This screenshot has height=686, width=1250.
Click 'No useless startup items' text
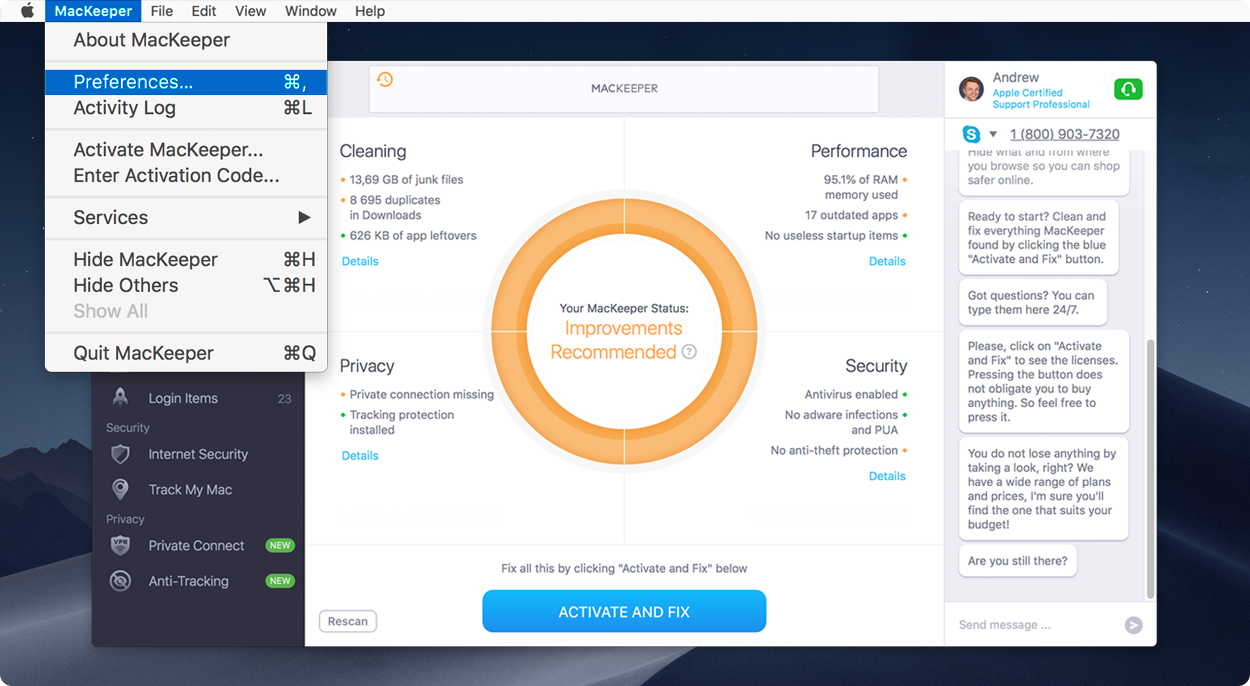click(x=831, y=235)
